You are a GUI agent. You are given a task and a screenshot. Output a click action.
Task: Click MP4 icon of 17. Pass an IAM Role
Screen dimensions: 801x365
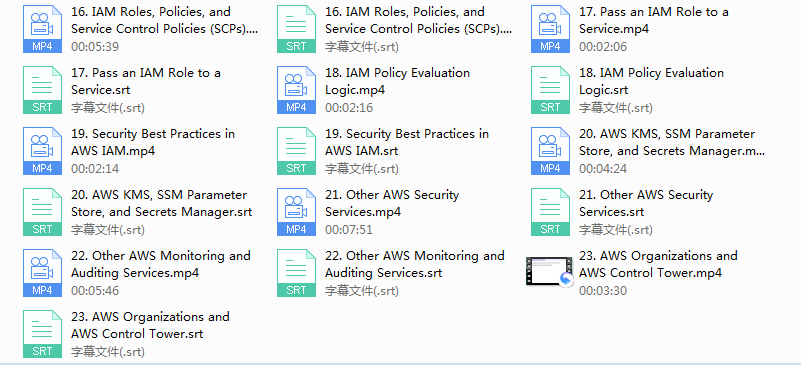coord(550,29)
